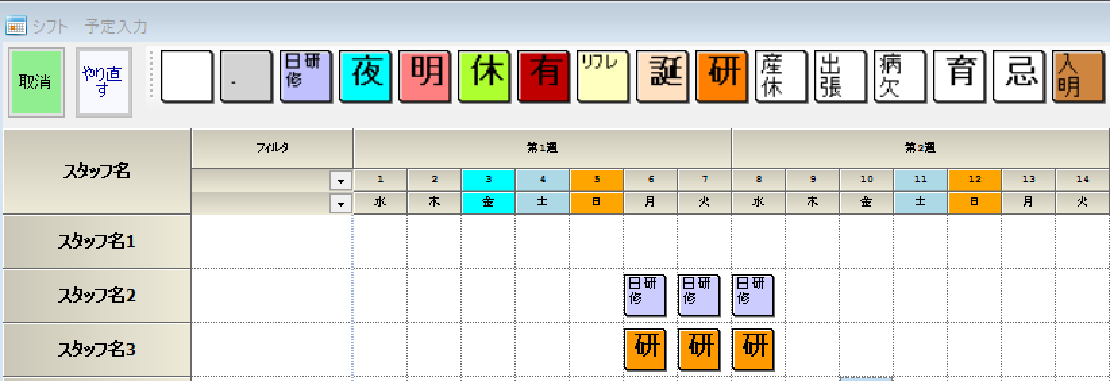Click the フィルタ column header
The width and height of the screenshot is (1110, 381).
point(273,148)
